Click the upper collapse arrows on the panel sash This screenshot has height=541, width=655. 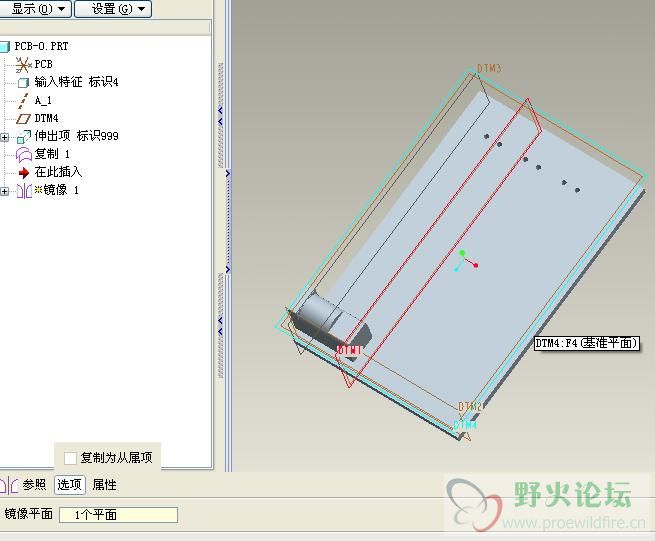tap(221, 116)
